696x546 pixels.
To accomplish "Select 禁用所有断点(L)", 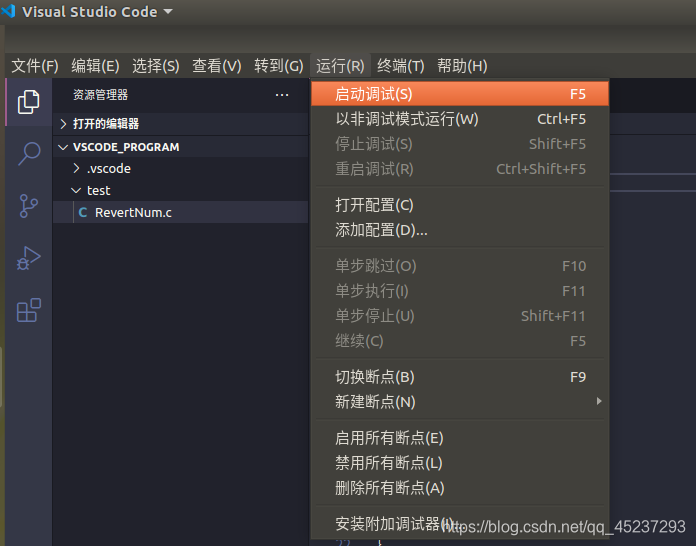I will click(460, 463).
